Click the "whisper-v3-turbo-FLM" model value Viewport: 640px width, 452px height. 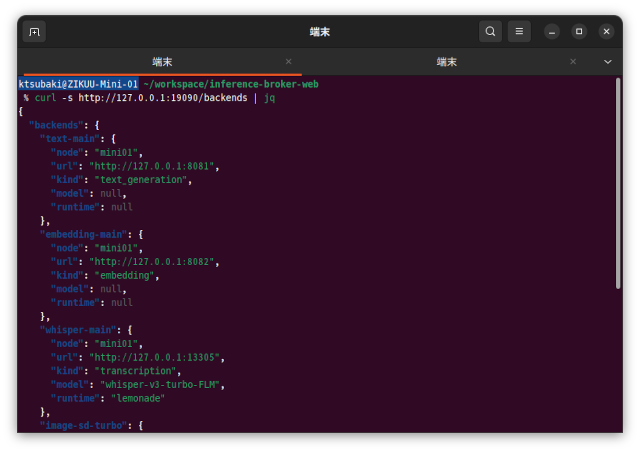pos(160,385)
